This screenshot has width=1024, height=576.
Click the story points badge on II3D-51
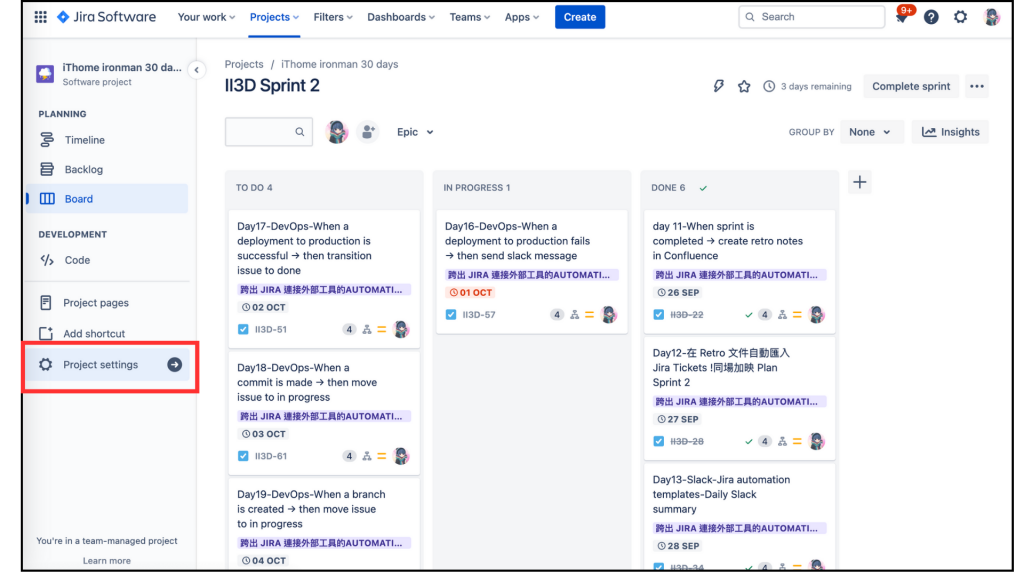(349, 329)
